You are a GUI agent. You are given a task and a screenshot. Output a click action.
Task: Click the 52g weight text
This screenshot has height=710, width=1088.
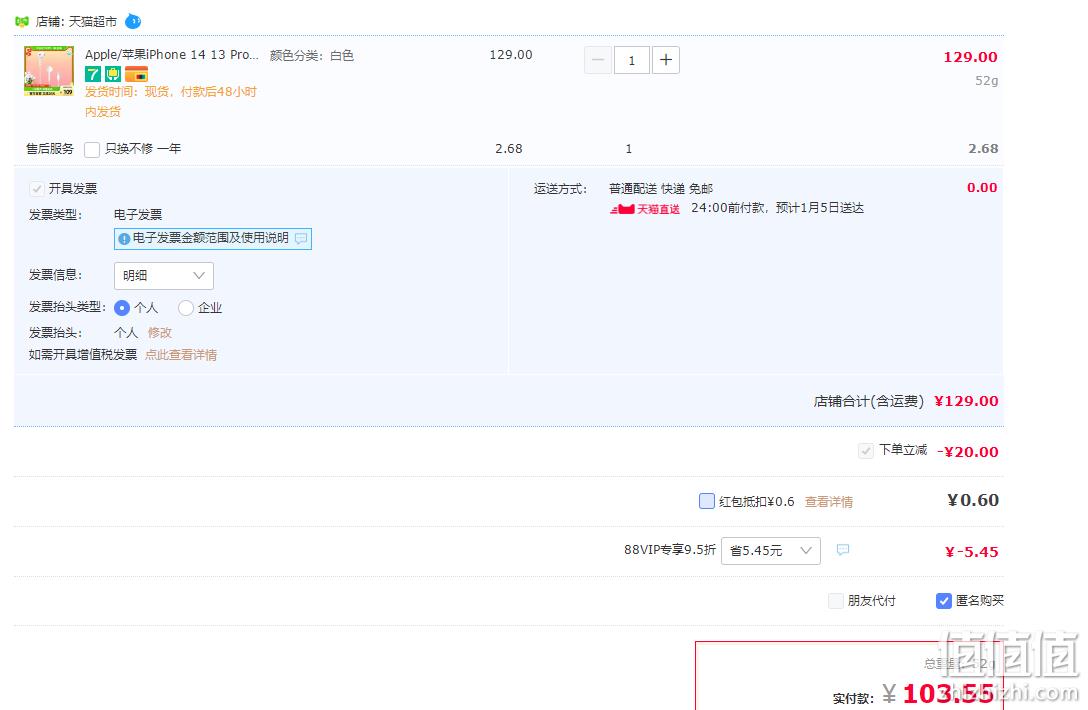[986, 81]
